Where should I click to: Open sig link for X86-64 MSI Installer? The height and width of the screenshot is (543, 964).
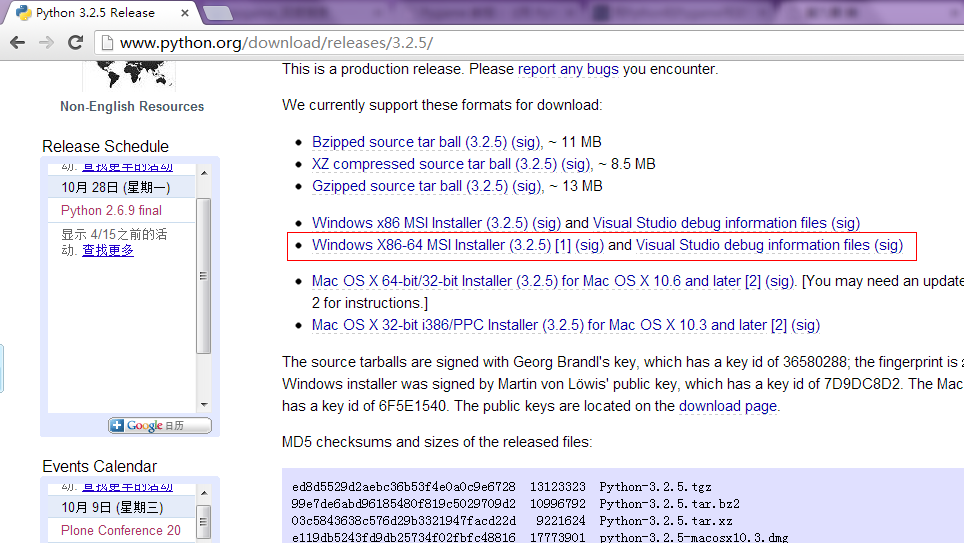(x=590, y=245)
